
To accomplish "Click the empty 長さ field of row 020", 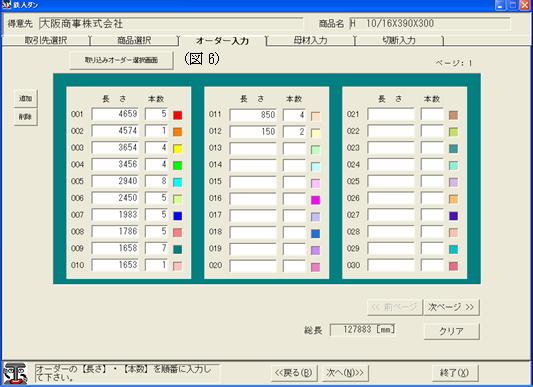I will point(253,266).
